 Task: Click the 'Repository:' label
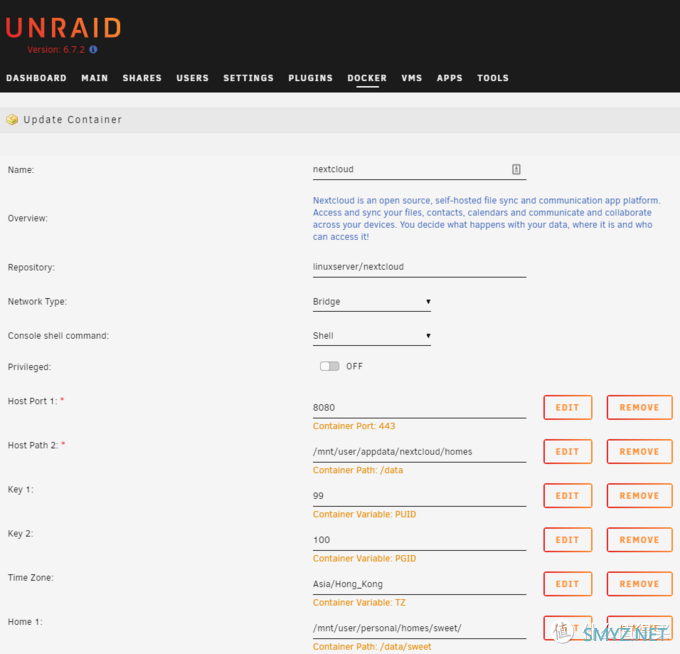point(31,268)
